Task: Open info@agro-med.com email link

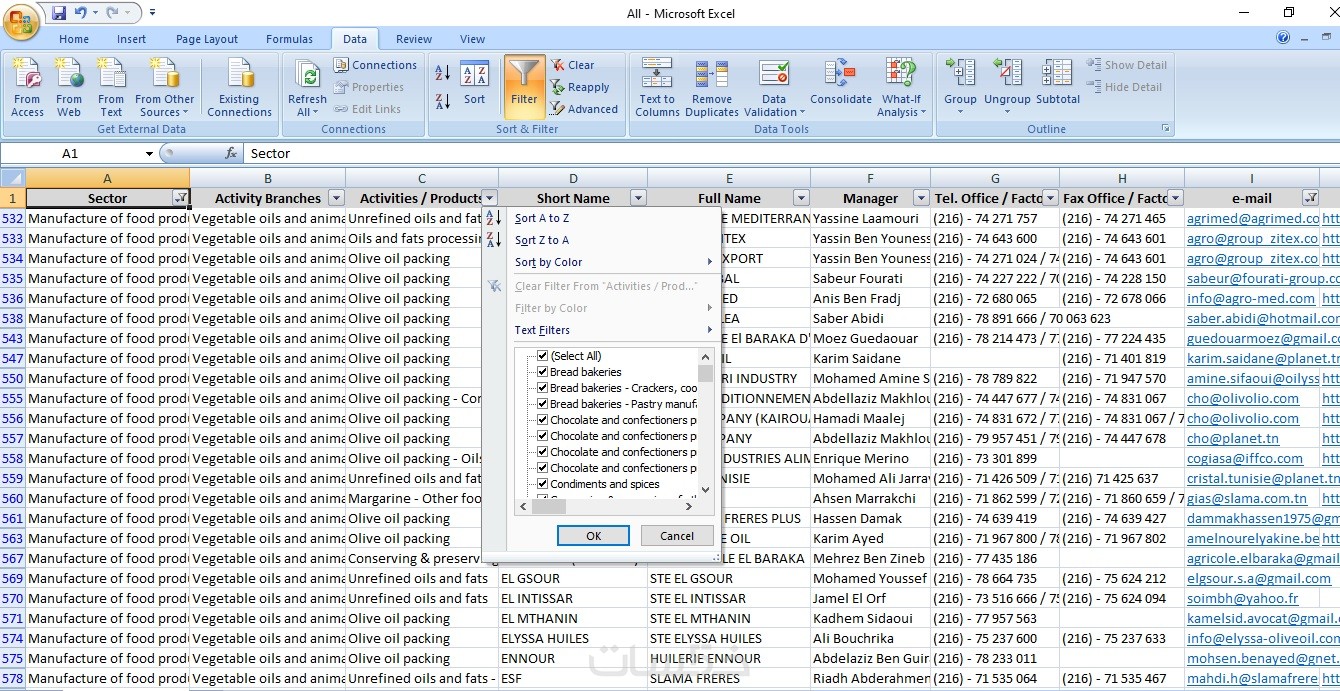Action: pos(1251,298)
